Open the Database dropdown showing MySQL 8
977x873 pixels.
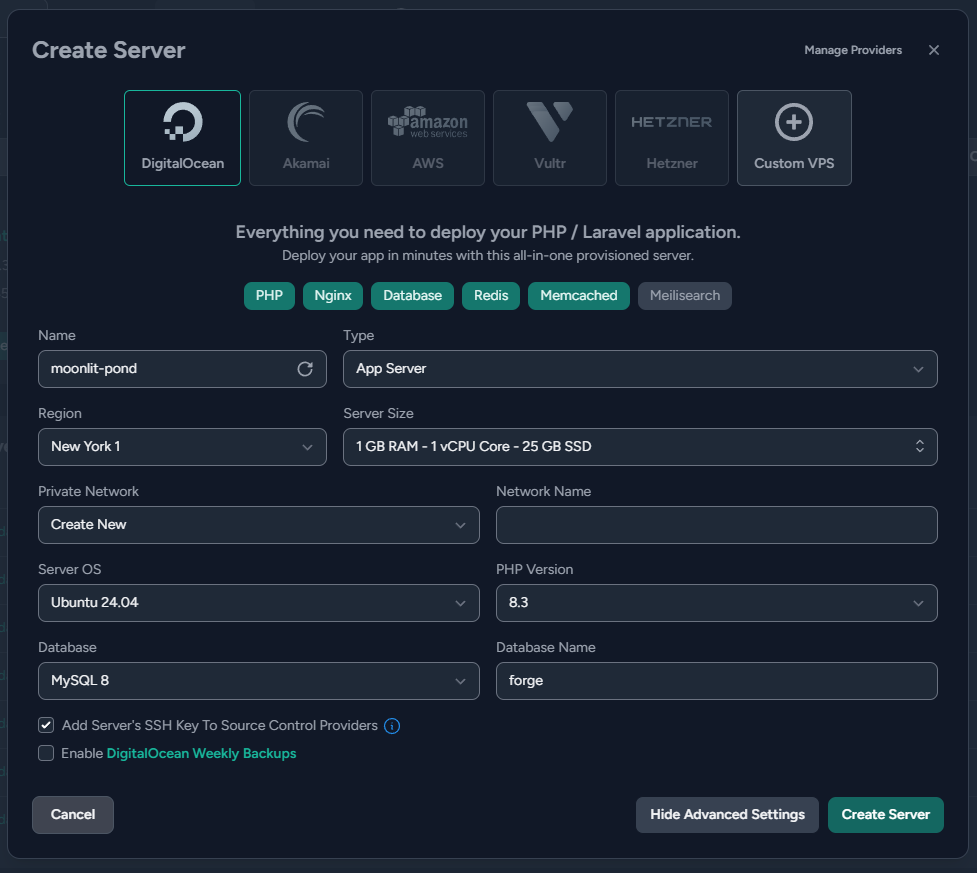coord(259,680)
